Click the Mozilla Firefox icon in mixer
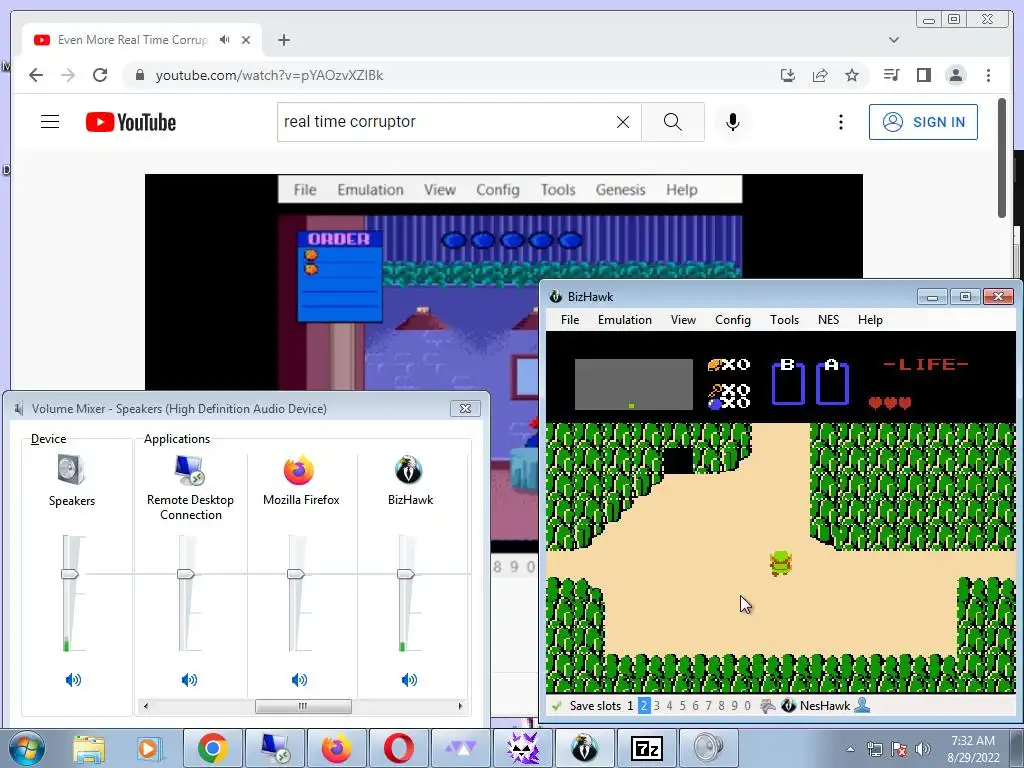Image resolution: width=1024 pixels, height=768 pixels. click(x=299, y=470)
